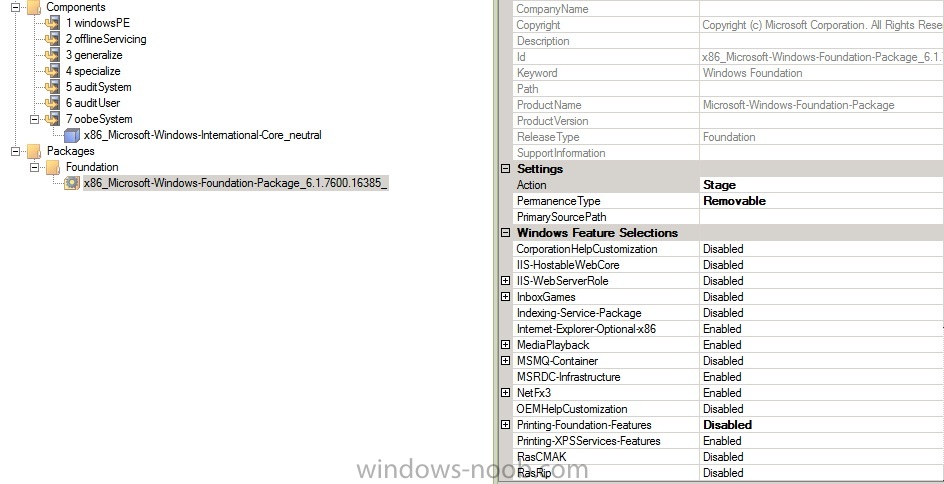Viewport: 944px width, 484px height.
Task: Click the RasCMAK property name
Action: 541,456
